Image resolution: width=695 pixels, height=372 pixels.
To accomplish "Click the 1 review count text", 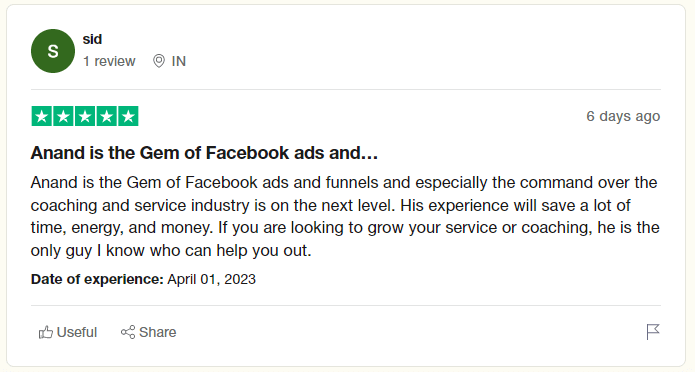I will click(x=109, y=61).
